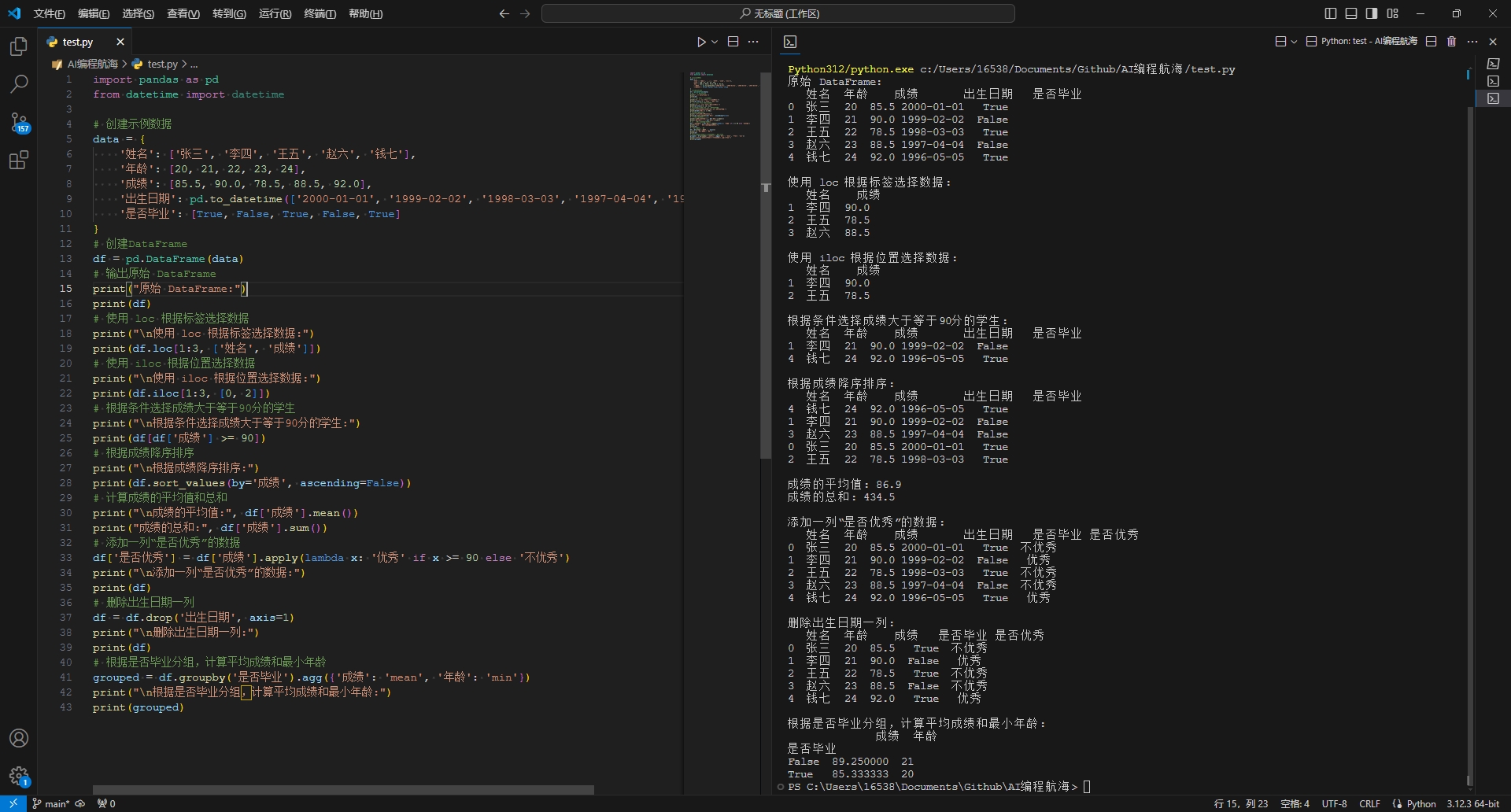Close the test.py tab
Image resolution: width=1511 pixels, height=812 pixels.
pos(120,42)
